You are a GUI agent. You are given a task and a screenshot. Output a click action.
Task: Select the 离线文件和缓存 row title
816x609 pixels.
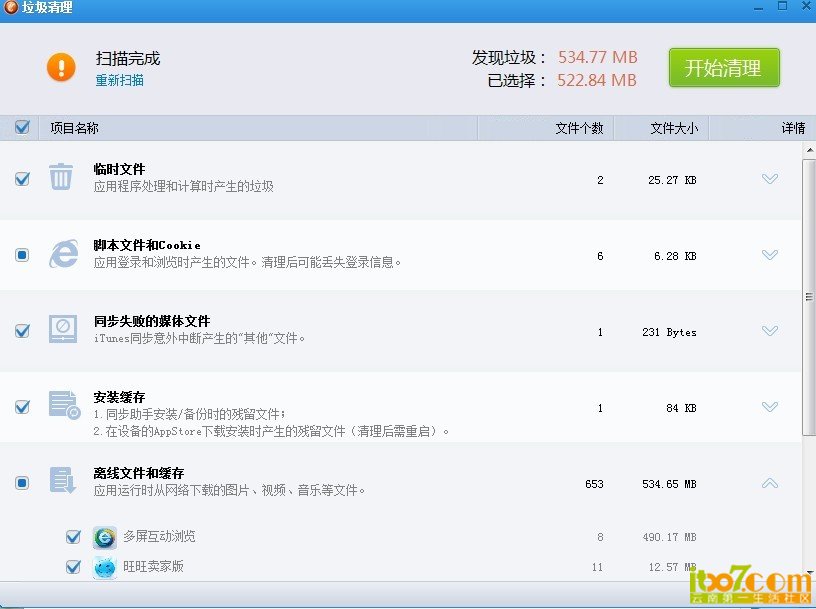pos(138,473)
